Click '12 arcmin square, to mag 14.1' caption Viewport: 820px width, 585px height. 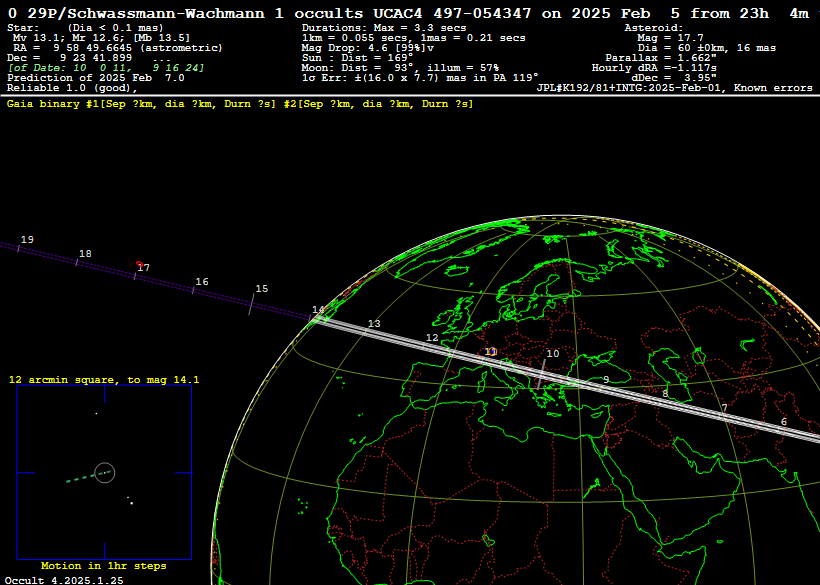104,380
